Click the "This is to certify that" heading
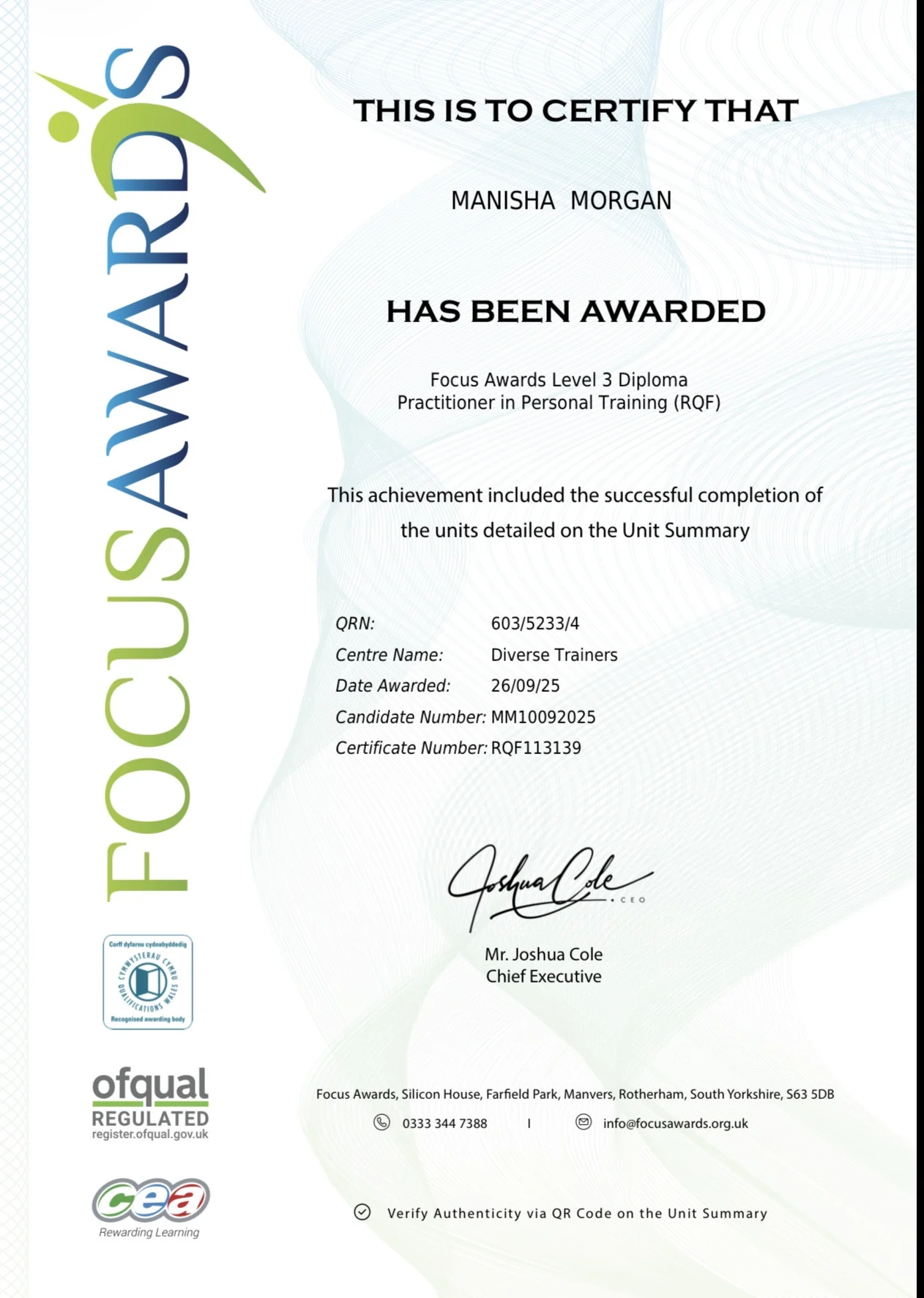 click(x=575, y=111)
